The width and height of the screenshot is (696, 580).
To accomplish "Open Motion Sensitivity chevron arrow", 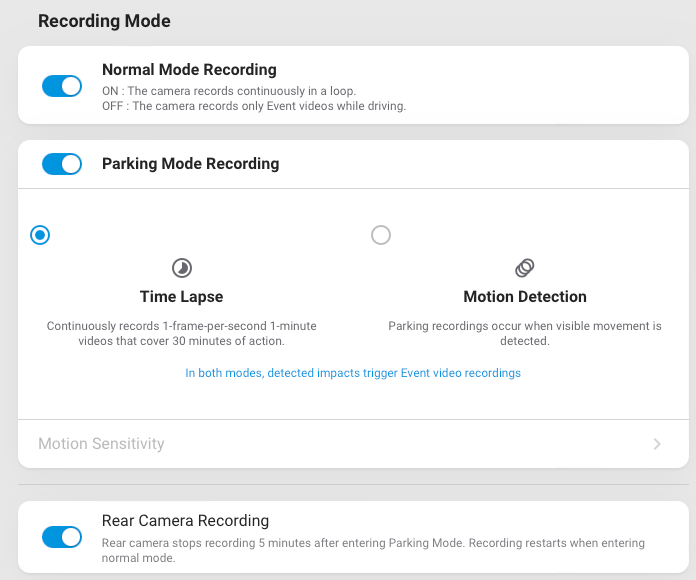I will tap(657, 444).
